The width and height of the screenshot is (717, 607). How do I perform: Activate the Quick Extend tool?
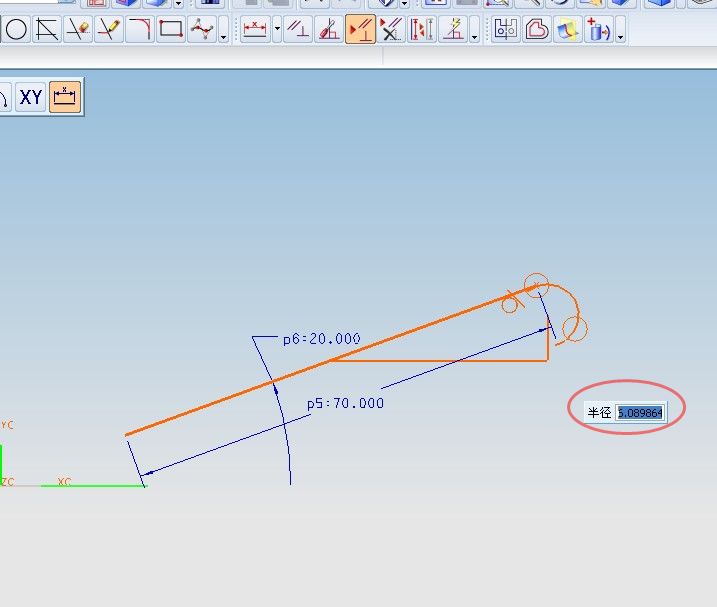click(109, 30)
